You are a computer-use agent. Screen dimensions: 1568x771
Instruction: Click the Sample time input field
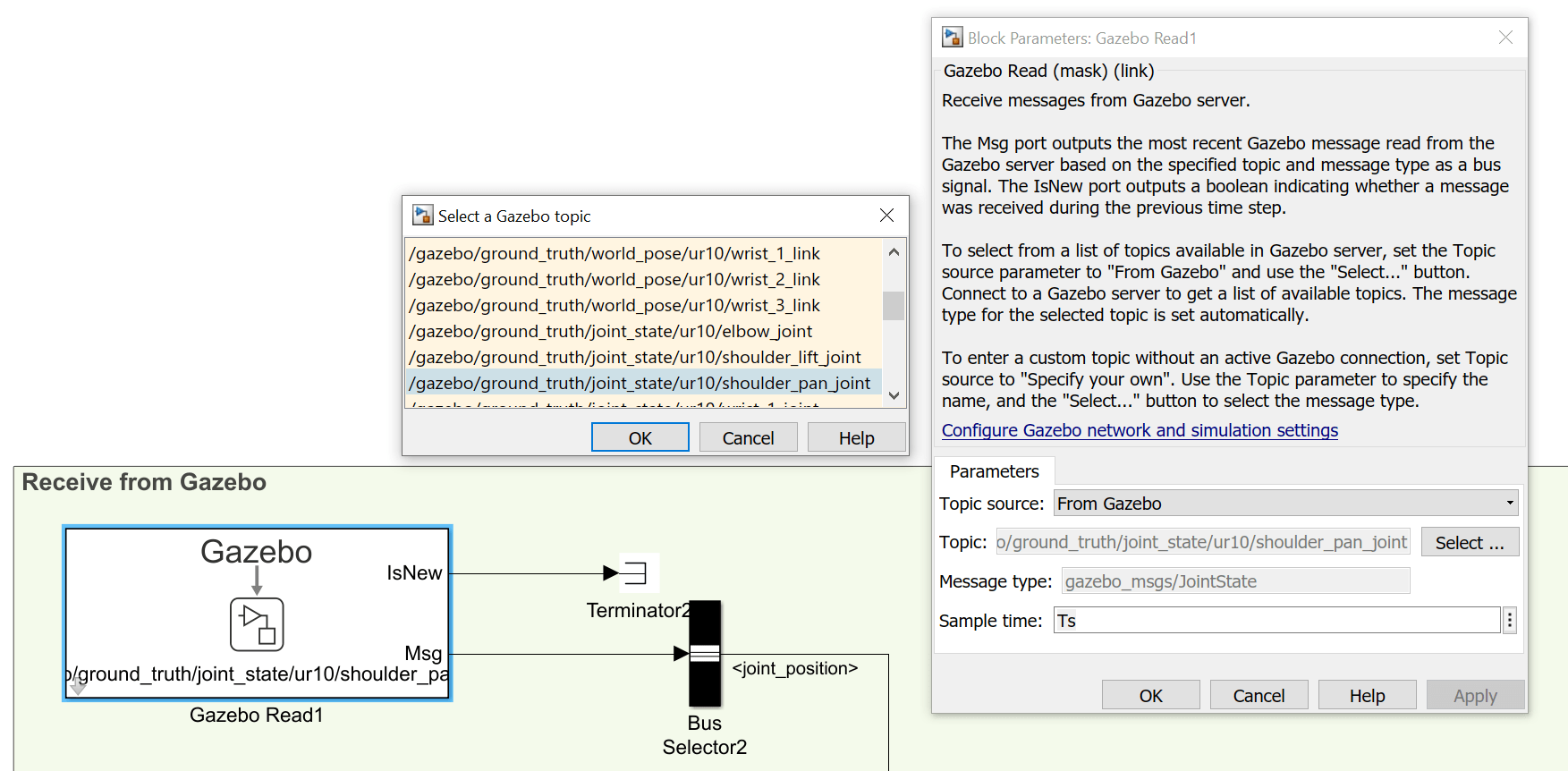pyautogui.click(x=1277, y=620)
